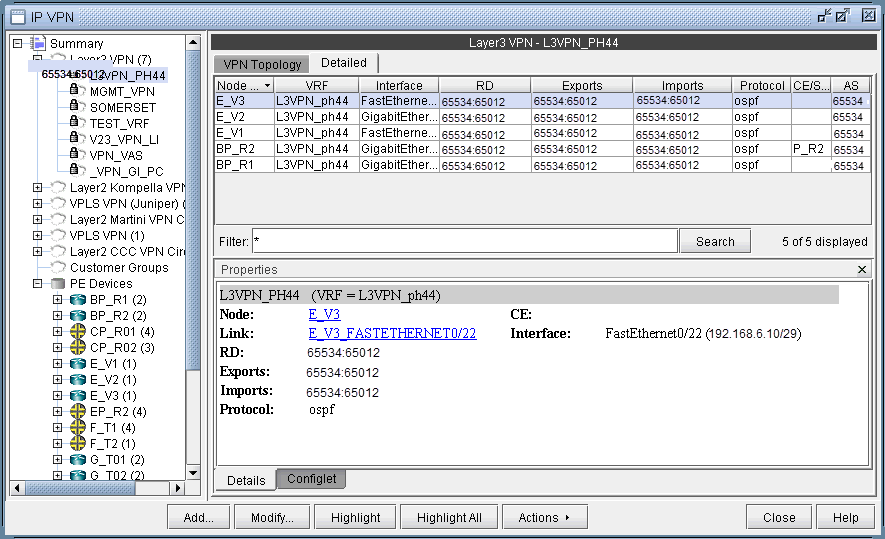This screenshot has width=885, height=539.
Task: Click into the Filter text field
Action: (x=464, y=241)
